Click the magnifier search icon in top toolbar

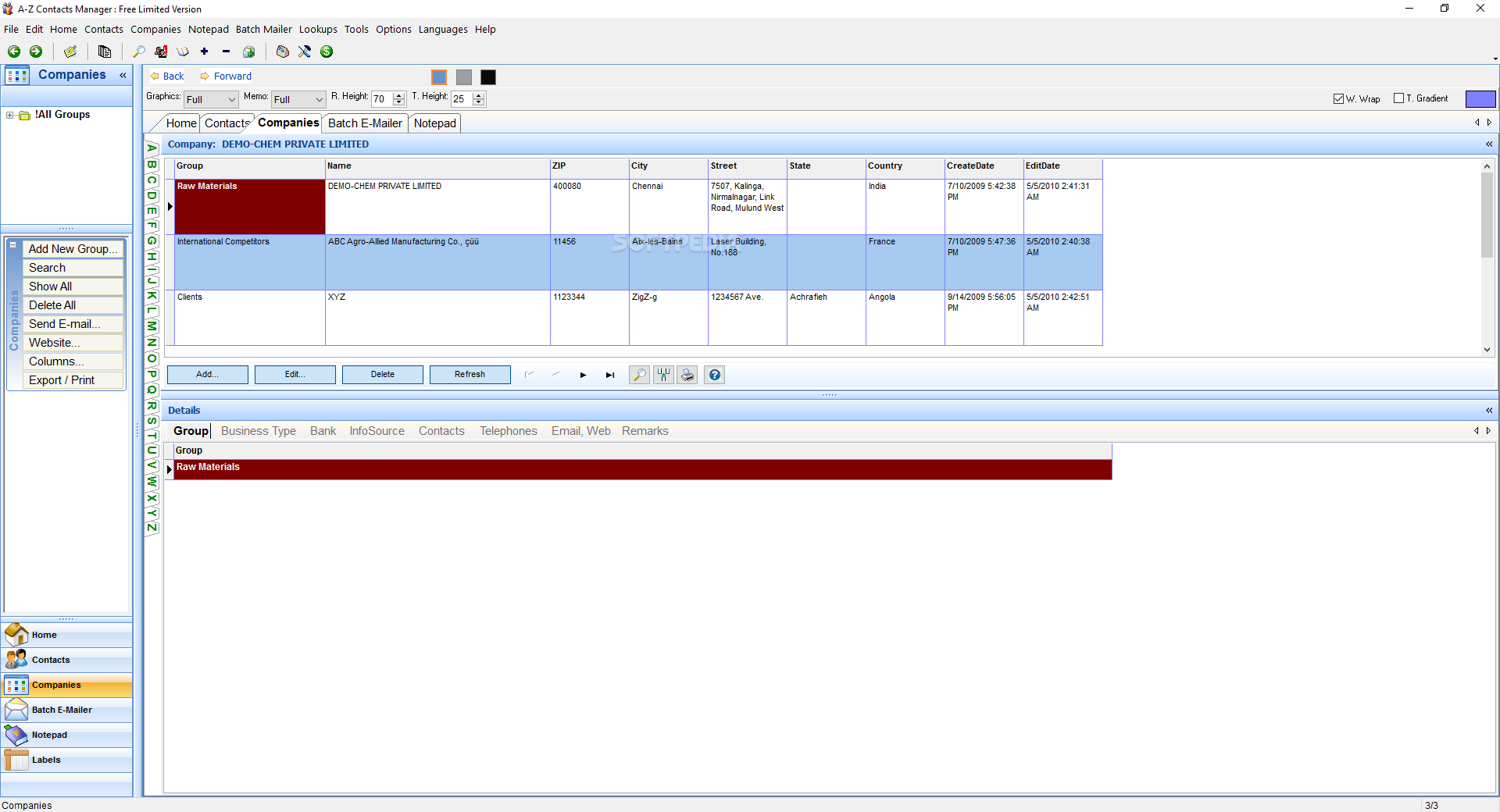pyautogui.click(x=139, y=52)
